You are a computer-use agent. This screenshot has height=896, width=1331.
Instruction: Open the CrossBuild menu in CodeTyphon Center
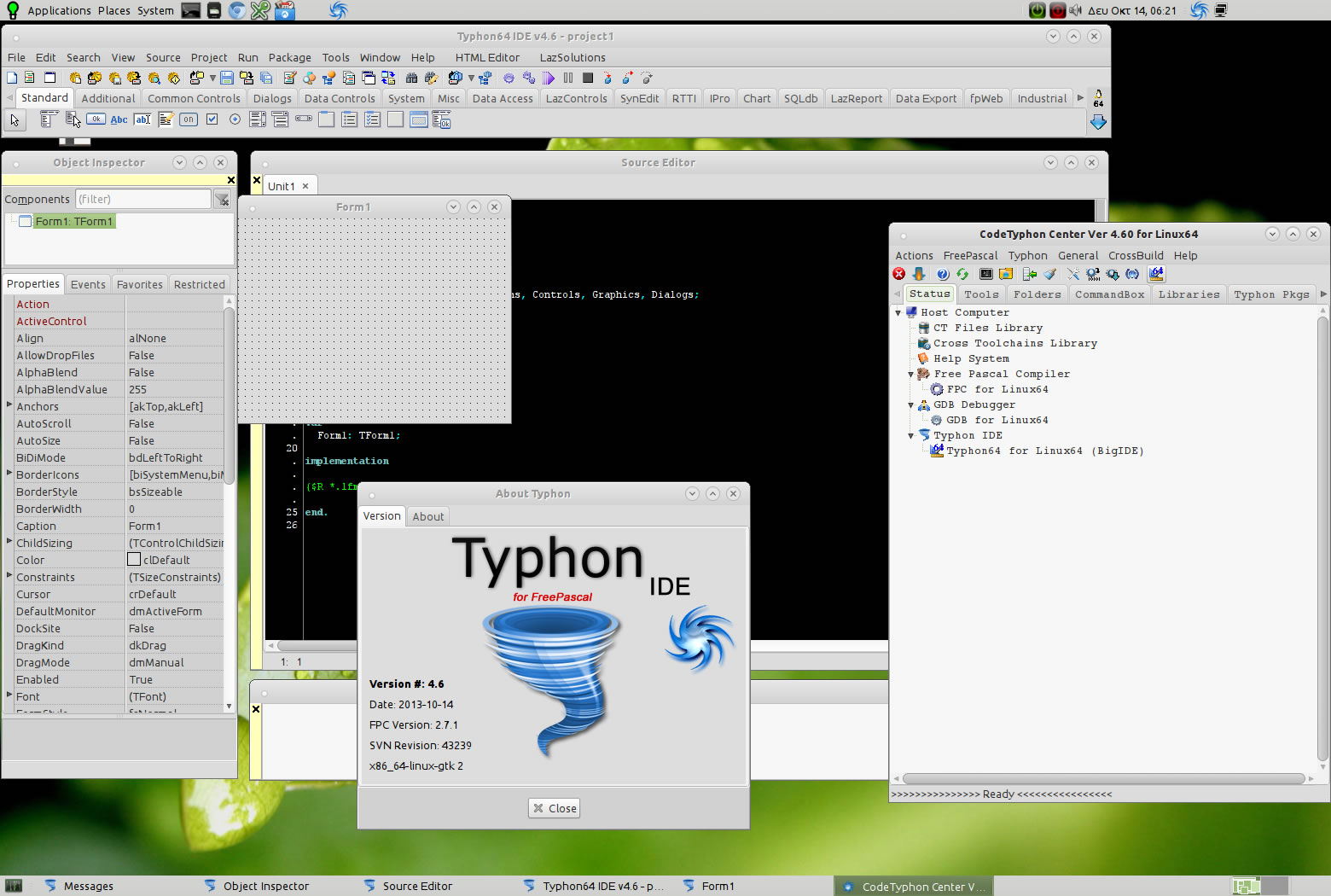(x=1136, y=256)
